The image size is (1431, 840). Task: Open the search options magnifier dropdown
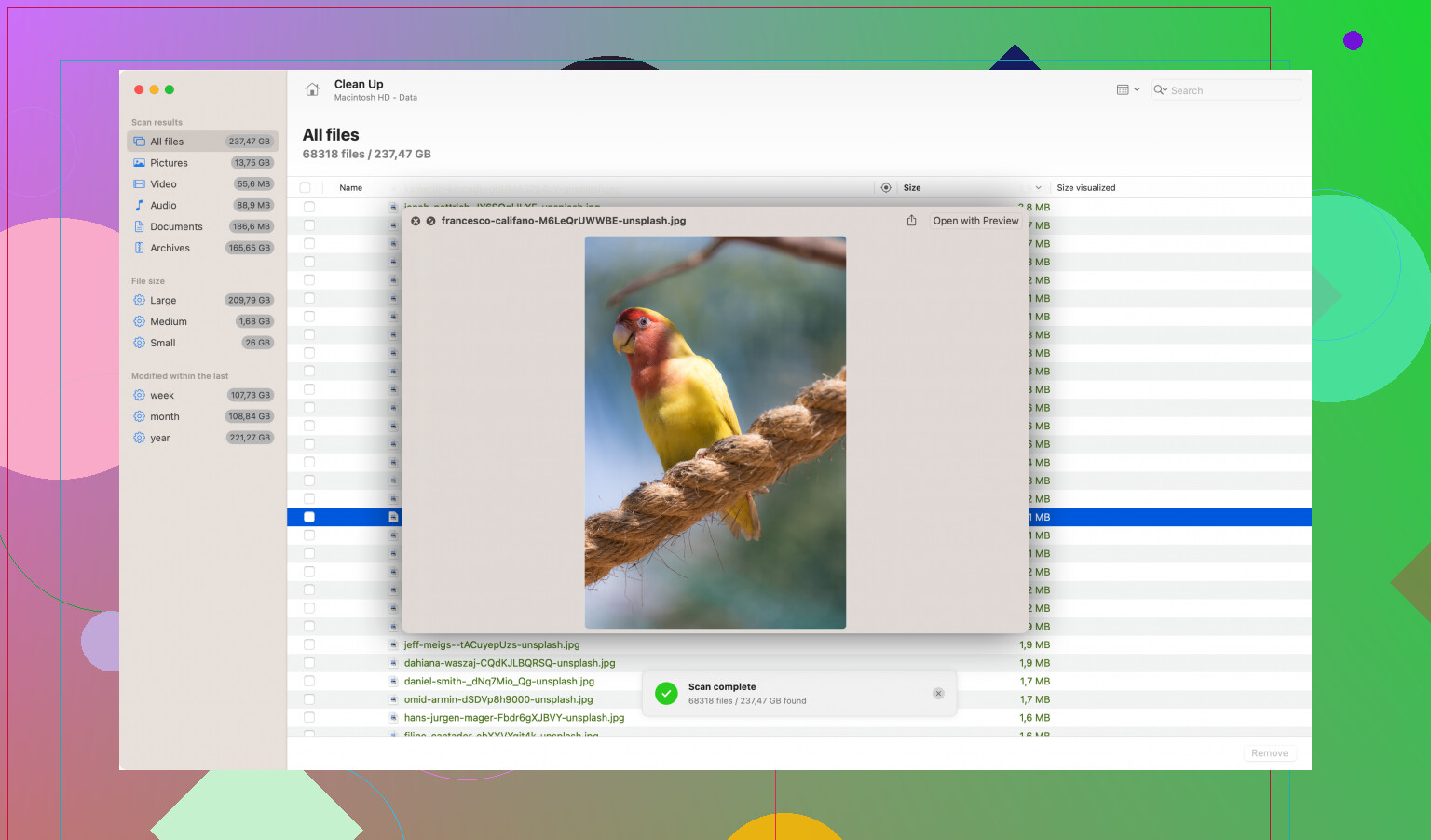[x=1160, y=90]
